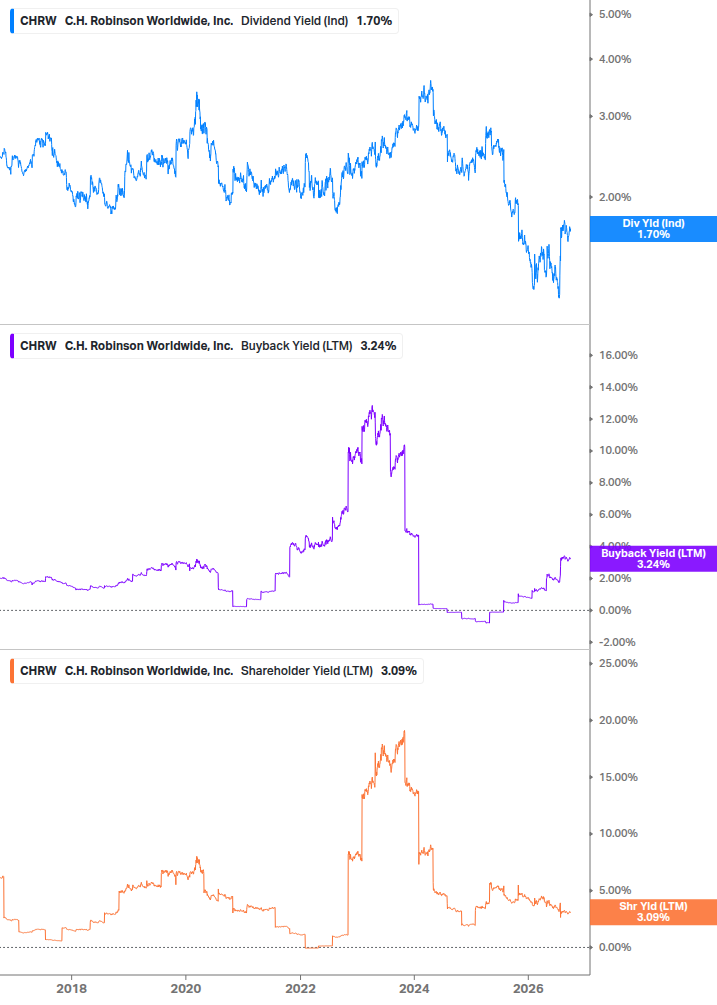717x1005 pixels.
Task: Click the 2018 label on the time axis
Action: pos(71,988)
